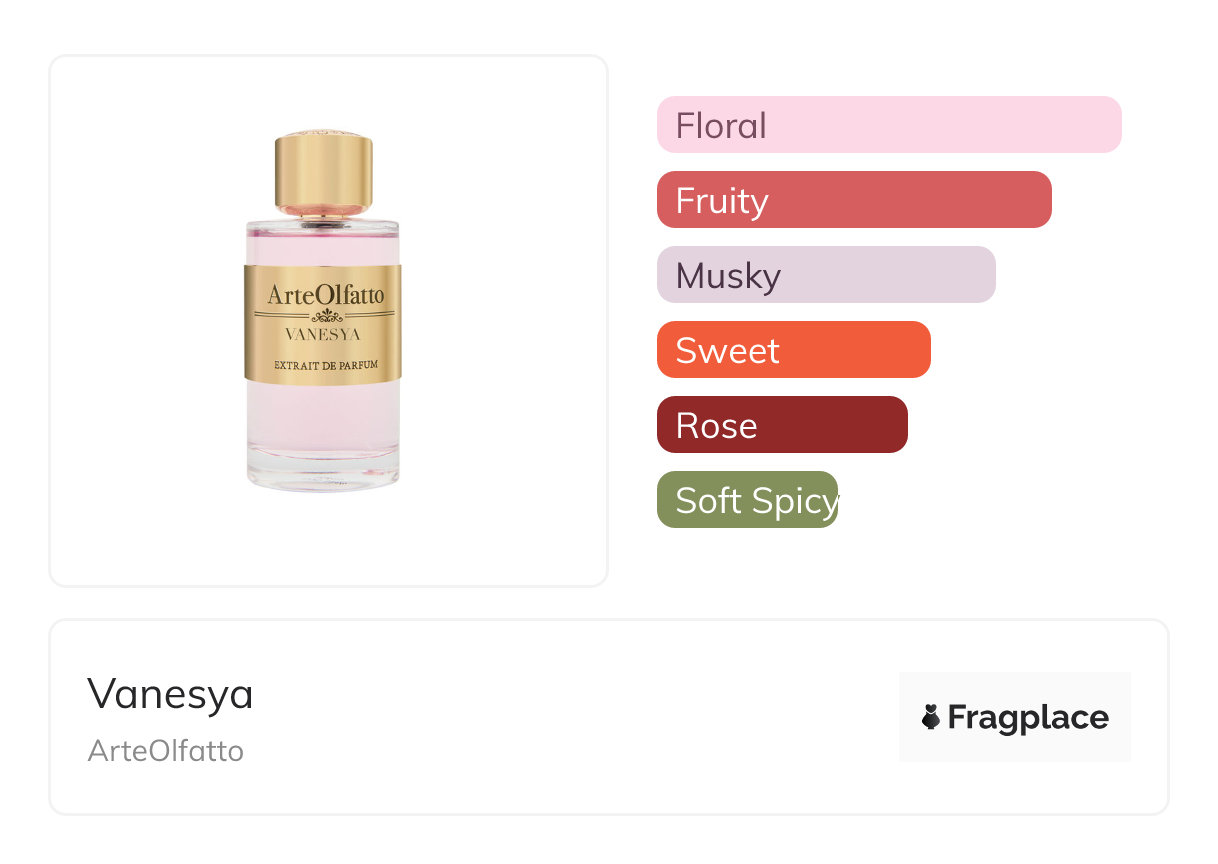Select the Soft Spicy accord bar
The height and width of the screenshot is (864, 1218).
tap(747, 500)
